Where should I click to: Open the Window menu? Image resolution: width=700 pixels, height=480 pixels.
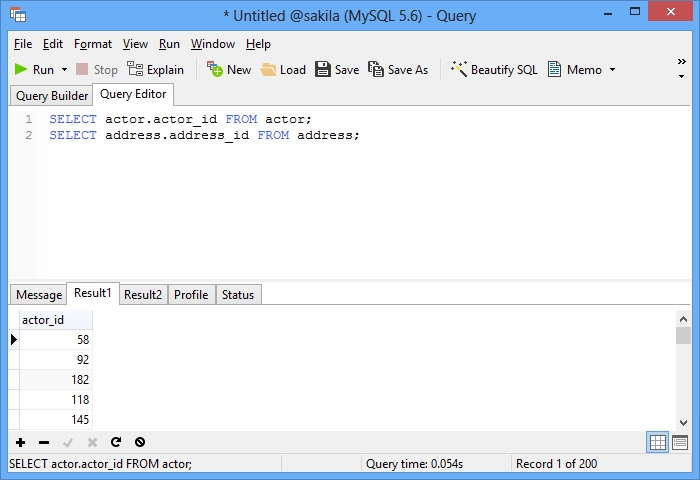pyautogui.click(x=213, y=44)
